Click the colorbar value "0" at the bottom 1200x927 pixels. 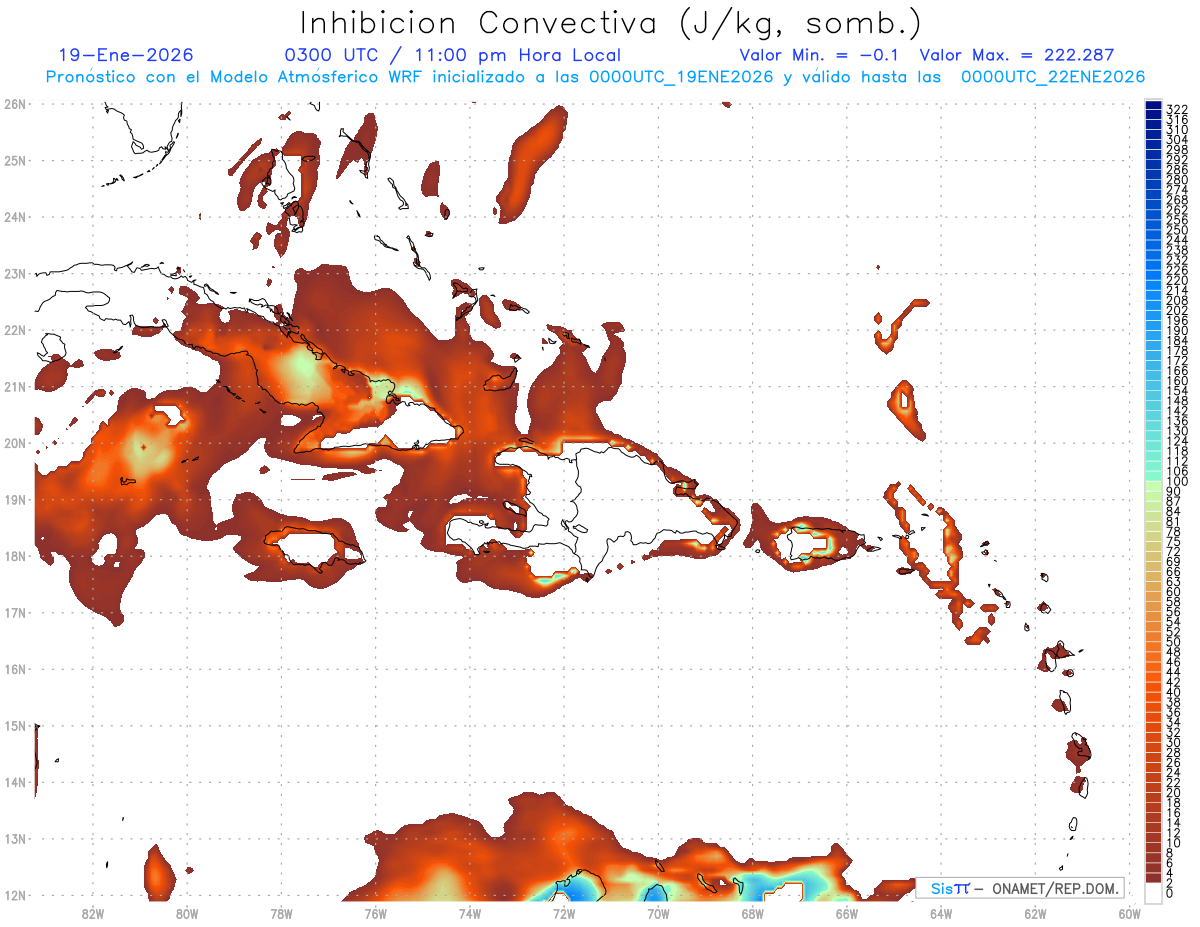[1170, 893]
